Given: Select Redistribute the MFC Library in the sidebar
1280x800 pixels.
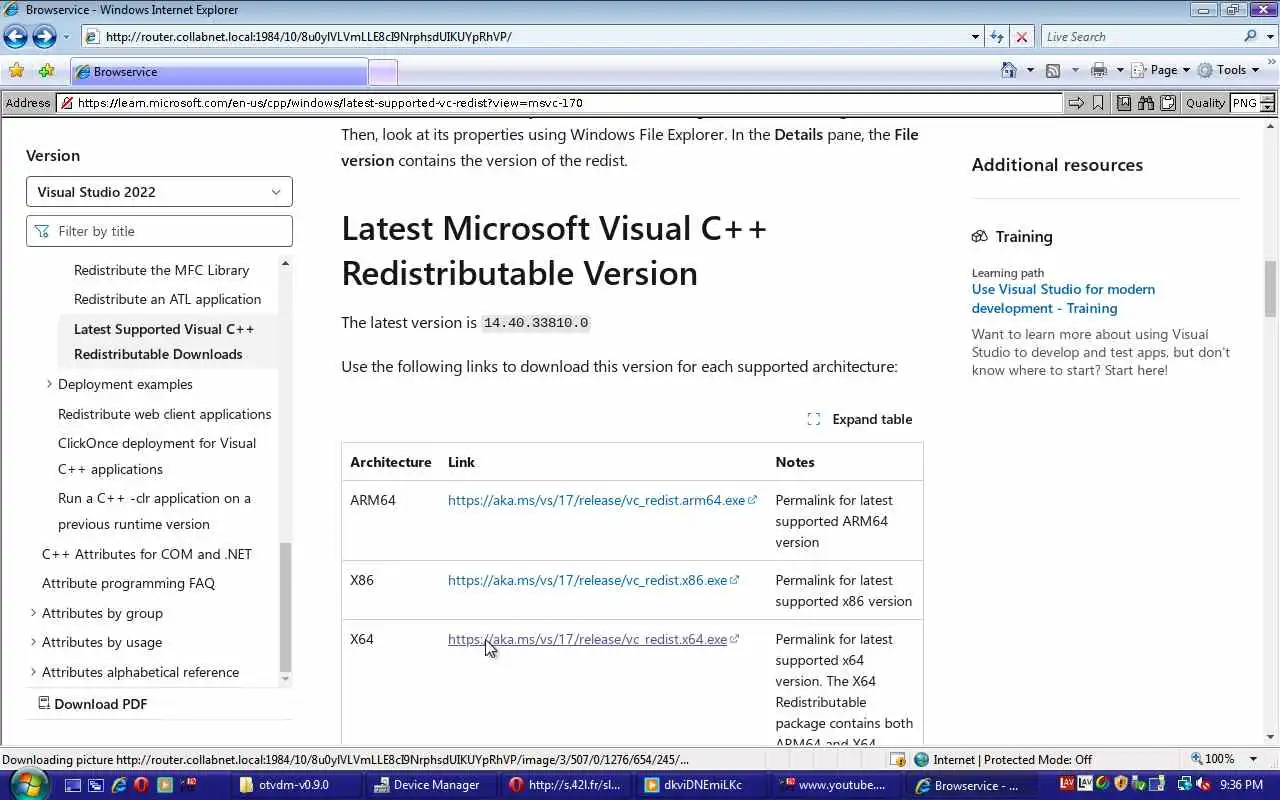Looking at the screenshot, I should [x=161, y=270].
